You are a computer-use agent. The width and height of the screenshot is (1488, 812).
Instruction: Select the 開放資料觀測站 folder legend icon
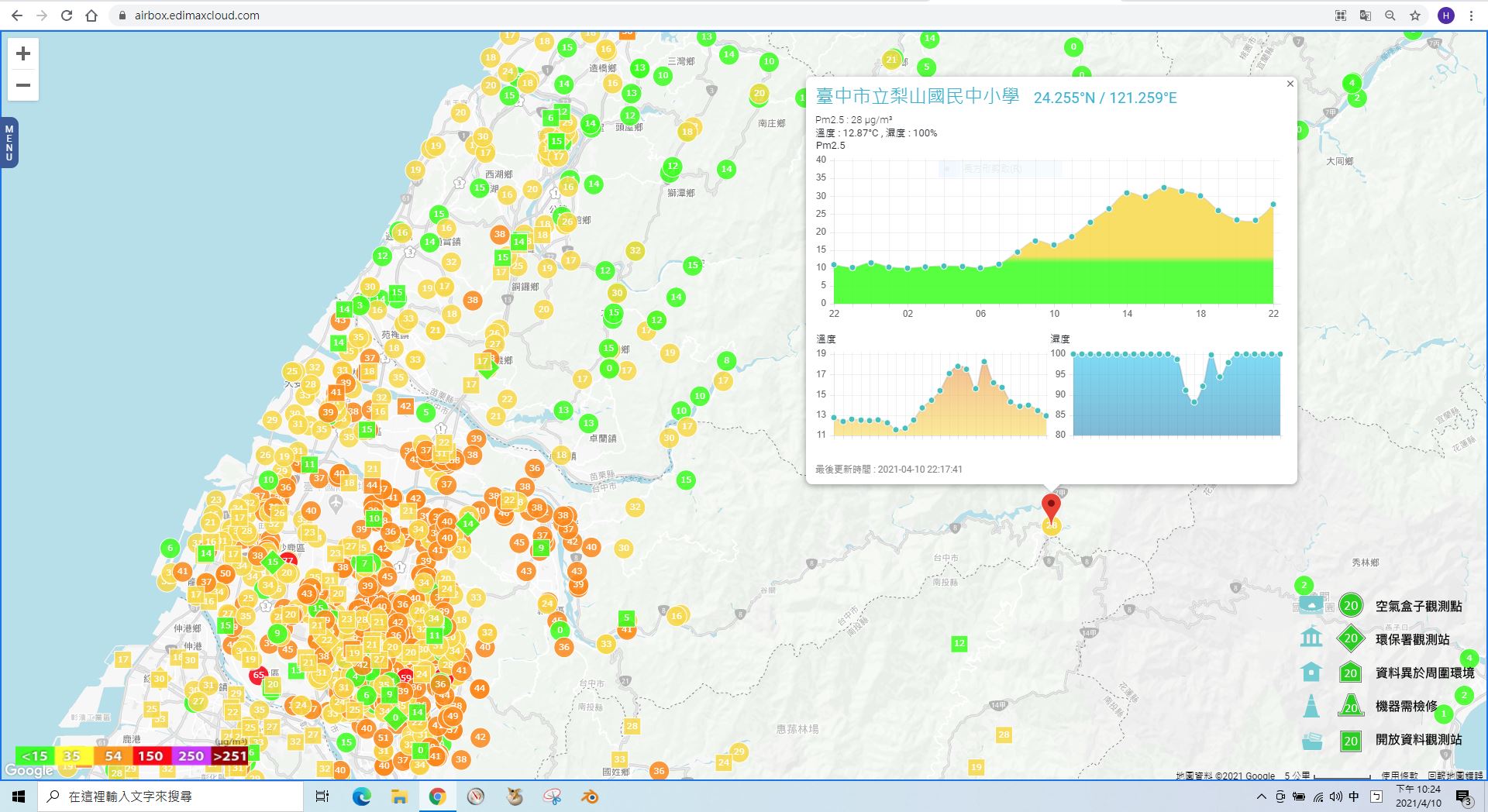[x=1311, y=741]
